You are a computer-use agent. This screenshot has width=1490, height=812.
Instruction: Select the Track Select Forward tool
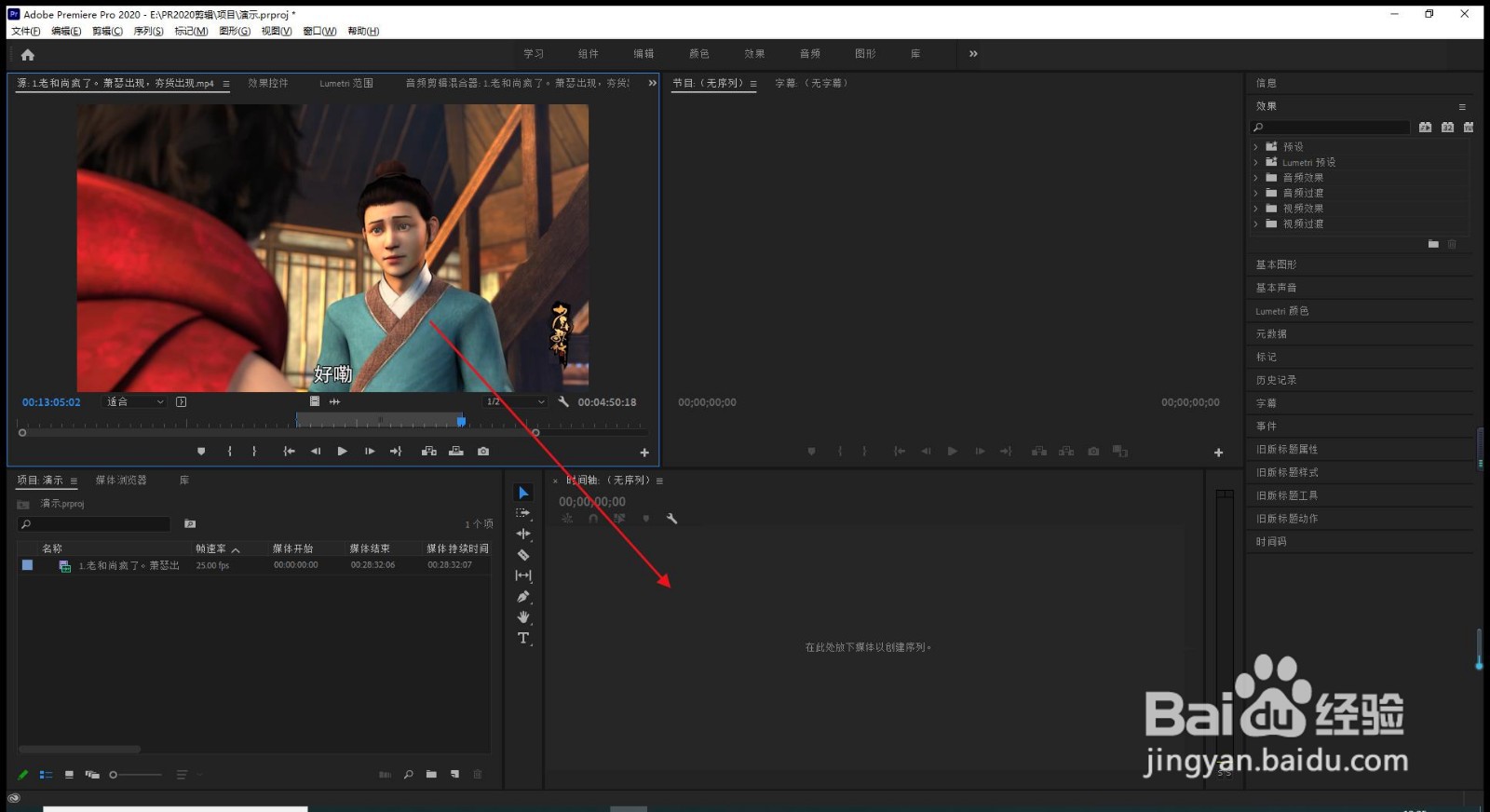523,513
